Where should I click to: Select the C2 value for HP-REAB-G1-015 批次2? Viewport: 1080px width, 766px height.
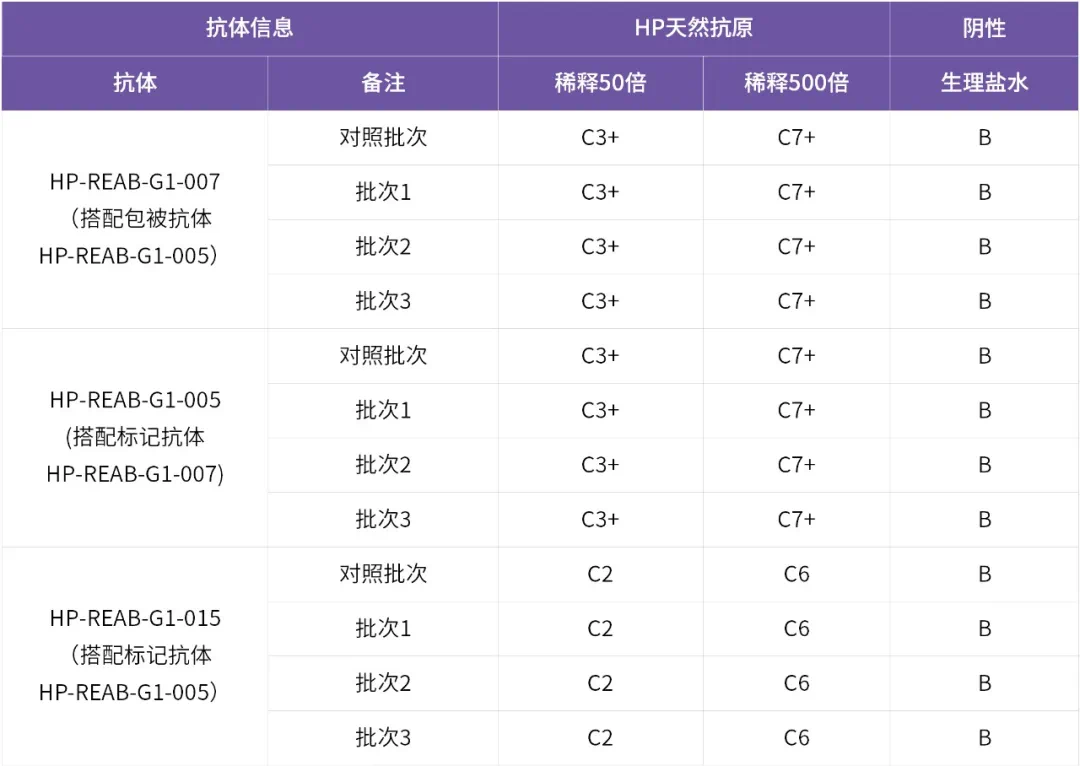pyautogui.click(x=600, y=683)
